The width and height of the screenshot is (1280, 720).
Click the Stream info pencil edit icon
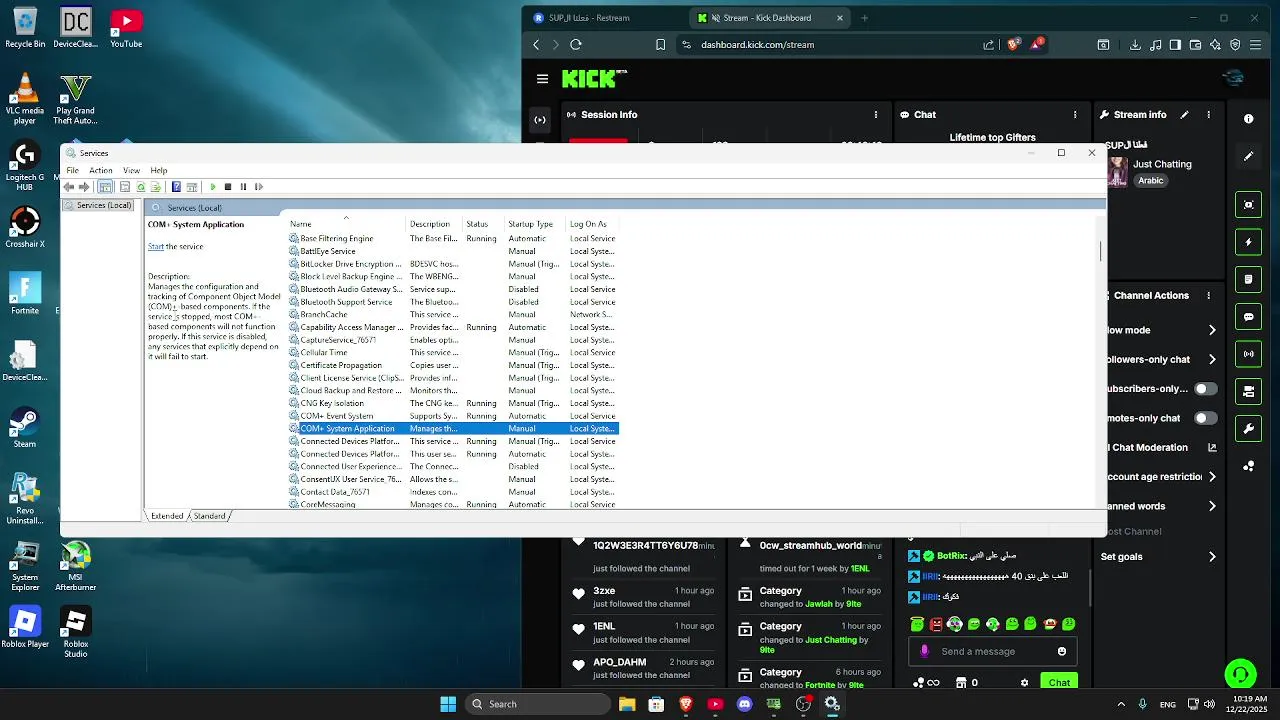click(x=1184, y=115)
